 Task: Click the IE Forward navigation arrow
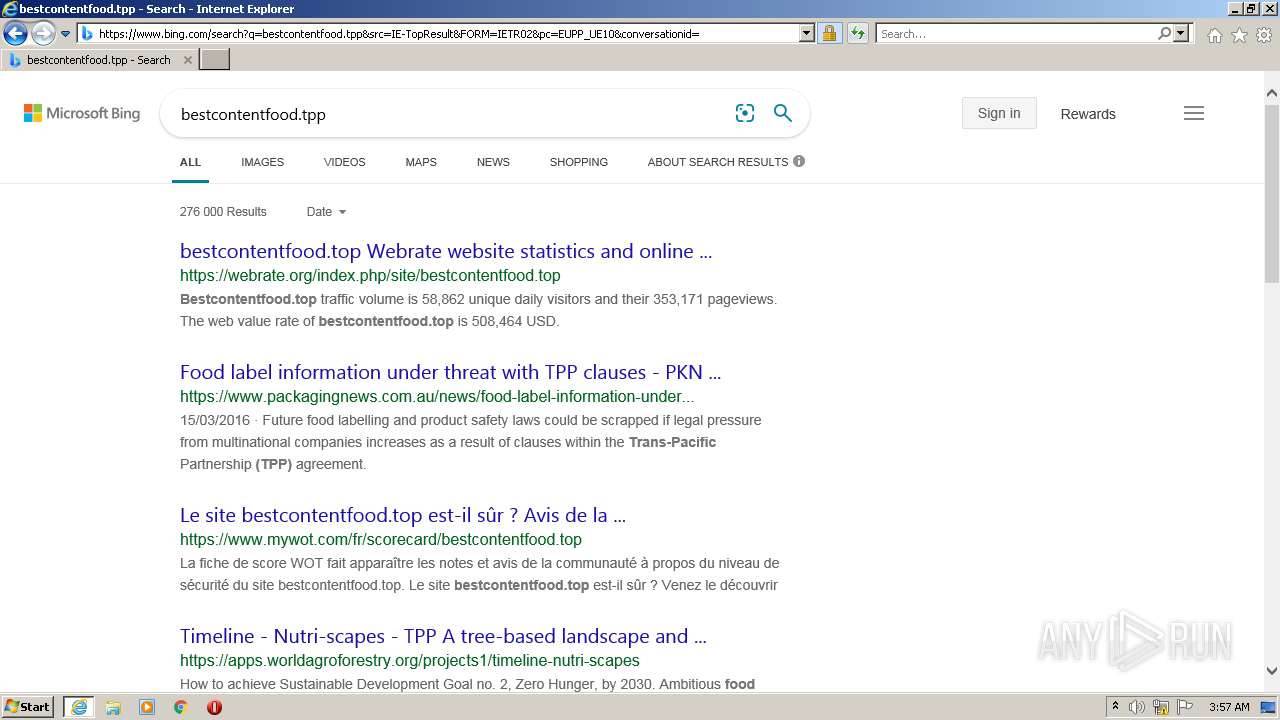43,33
